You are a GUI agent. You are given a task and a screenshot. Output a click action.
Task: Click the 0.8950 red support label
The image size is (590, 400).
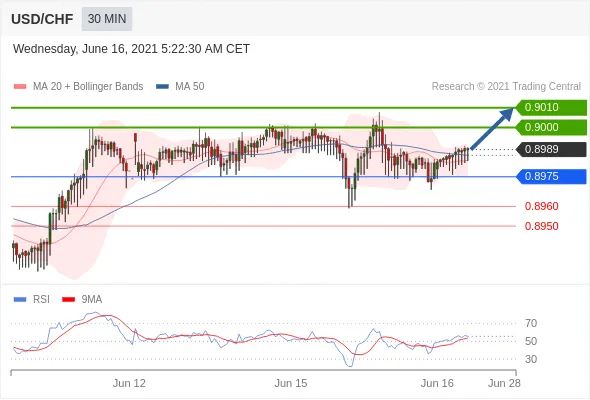point(541,226)
